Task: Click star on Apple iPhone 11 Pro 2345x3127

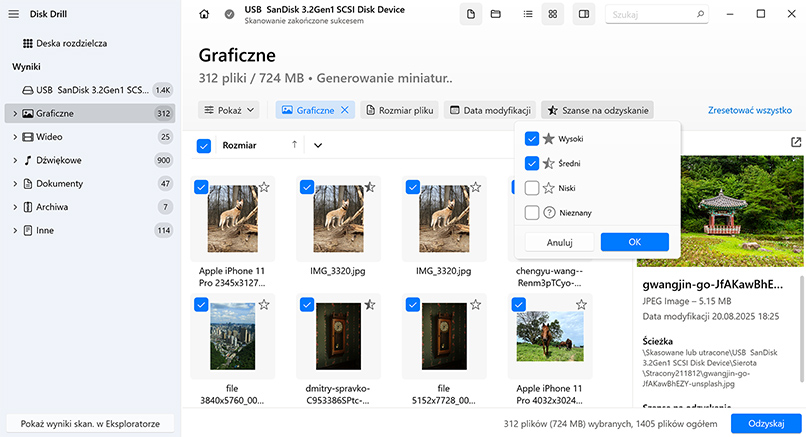Action: [x=264, y=187]
